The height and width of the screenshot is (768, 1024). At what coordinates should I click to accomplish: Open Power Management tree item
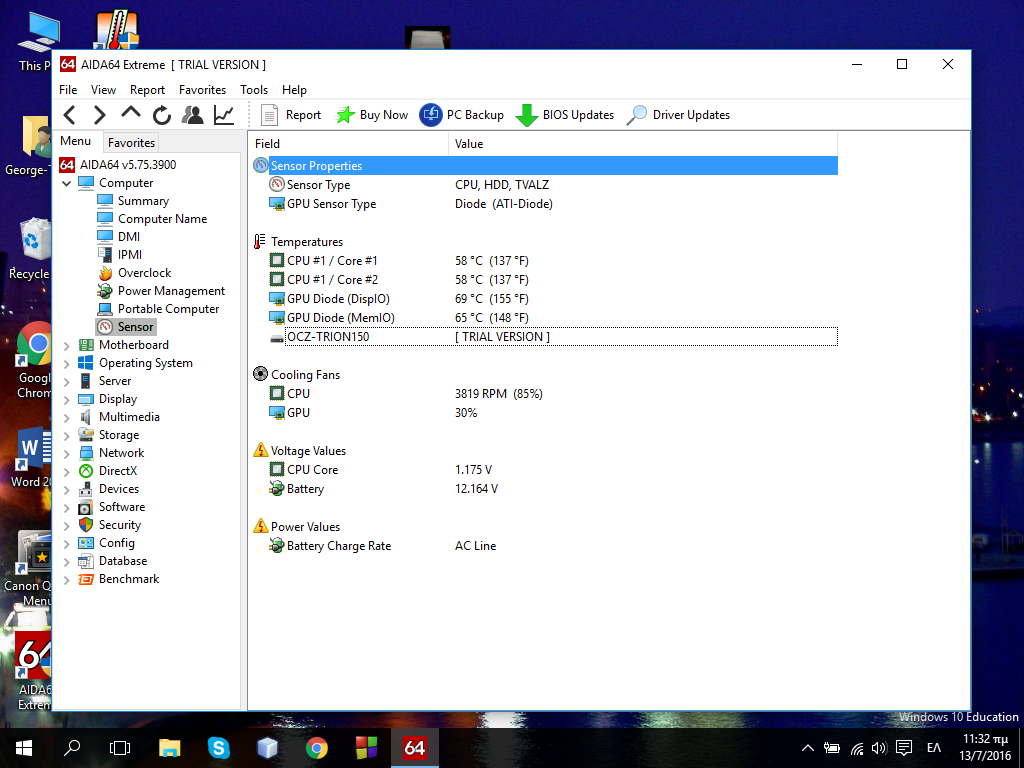pos(161,291)
